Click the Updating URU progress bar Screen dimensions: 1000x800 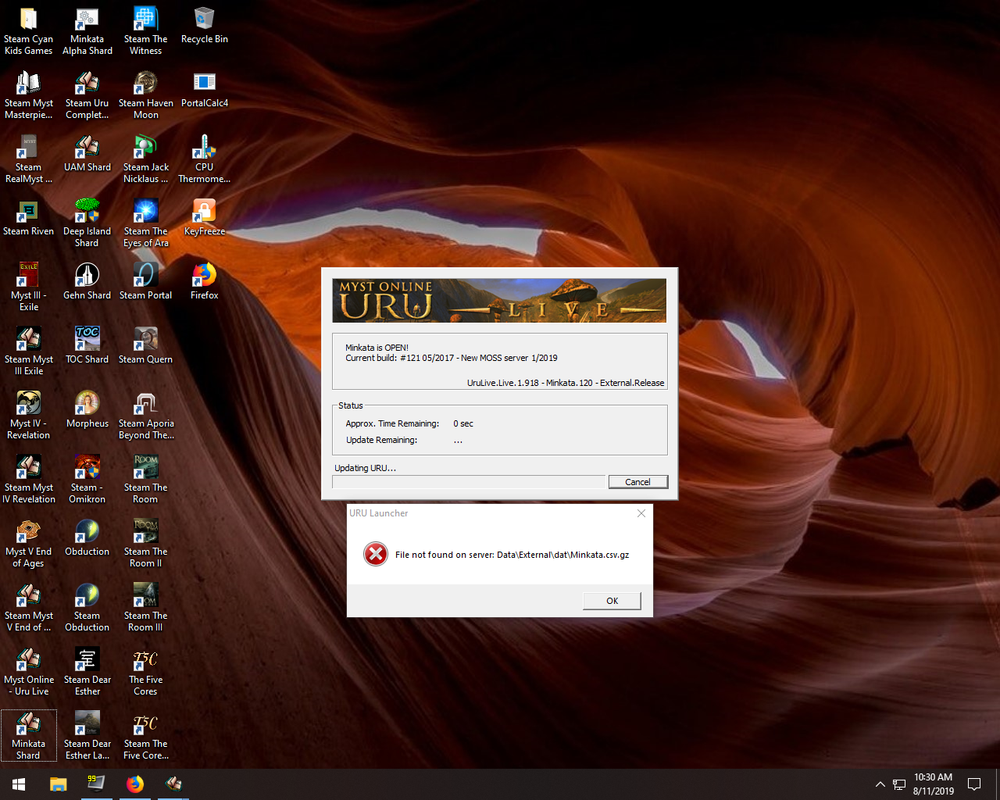click(468, 482)
